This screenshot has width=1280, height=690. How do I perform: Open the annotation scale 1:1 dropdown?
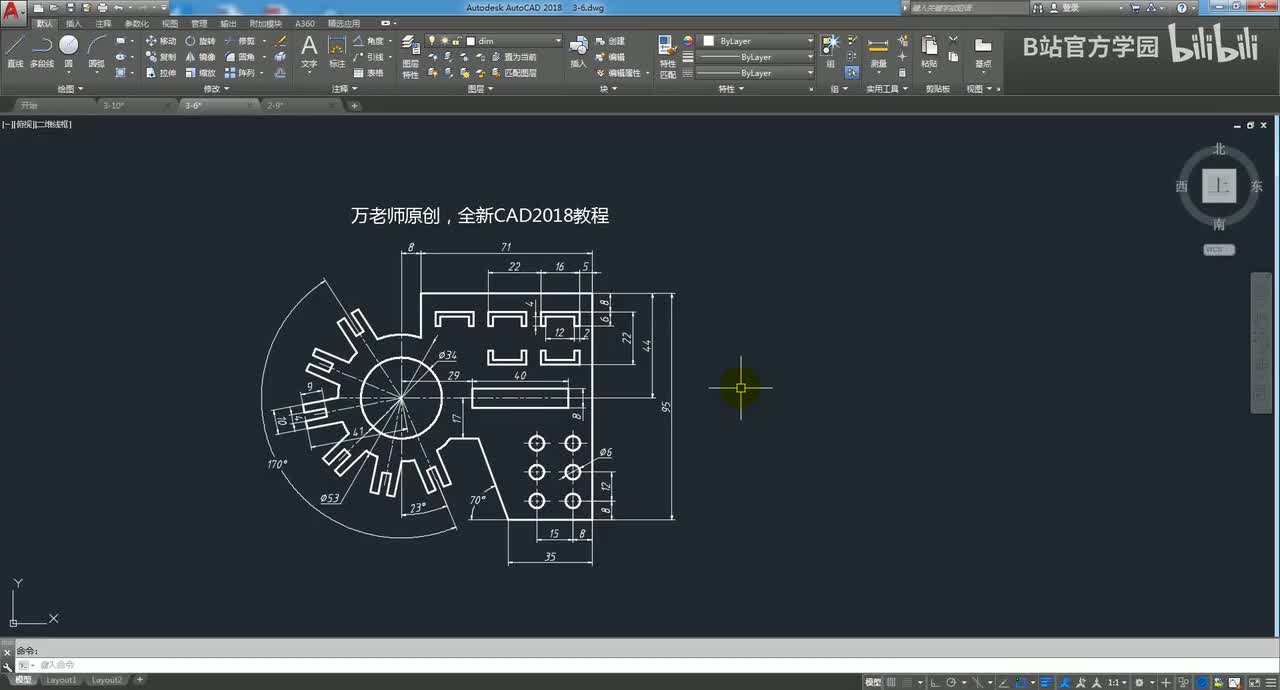click(x=1117, y=681)
